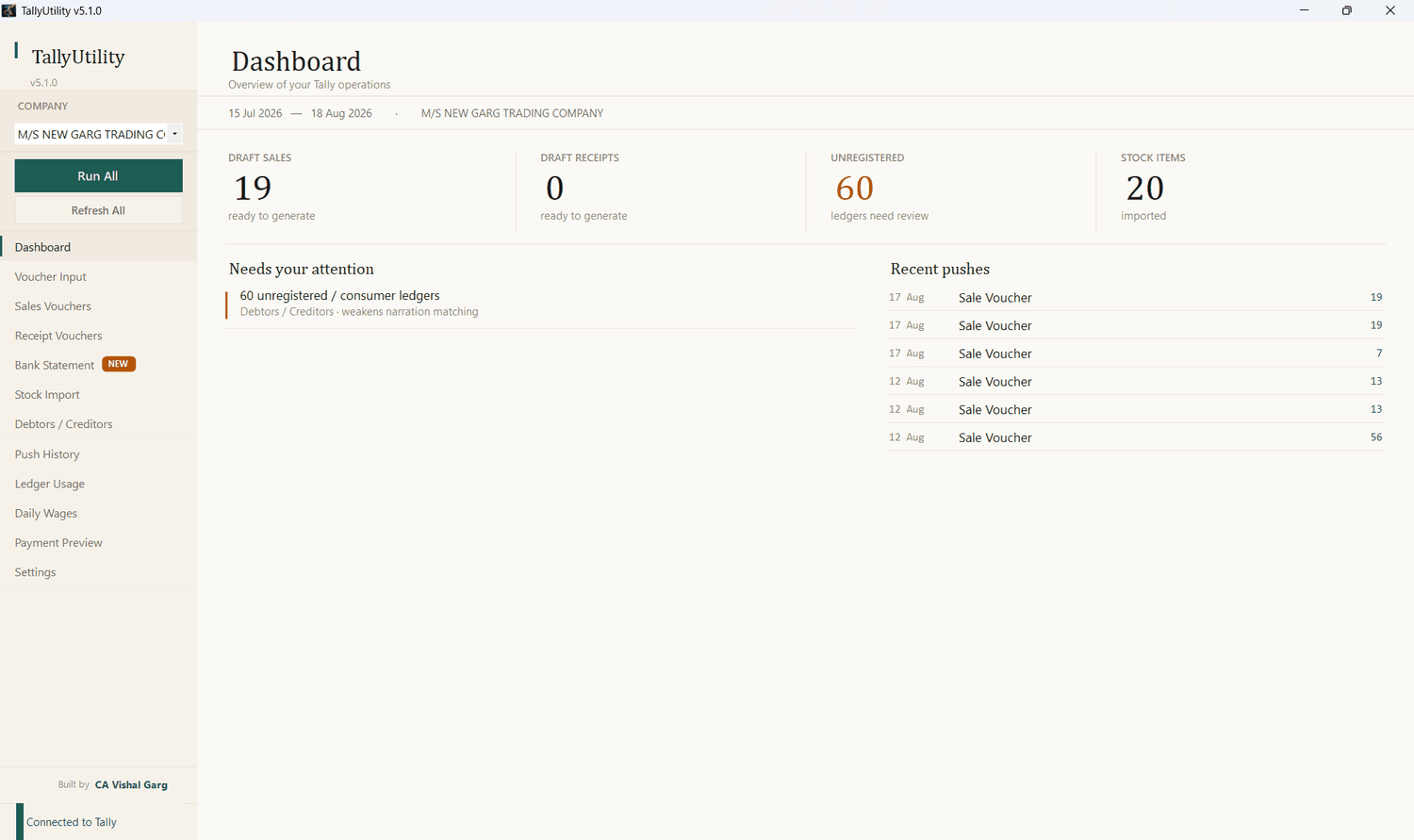Go to Daily Wages
The image size is (1414, 840).
click(x=98, y=513)
